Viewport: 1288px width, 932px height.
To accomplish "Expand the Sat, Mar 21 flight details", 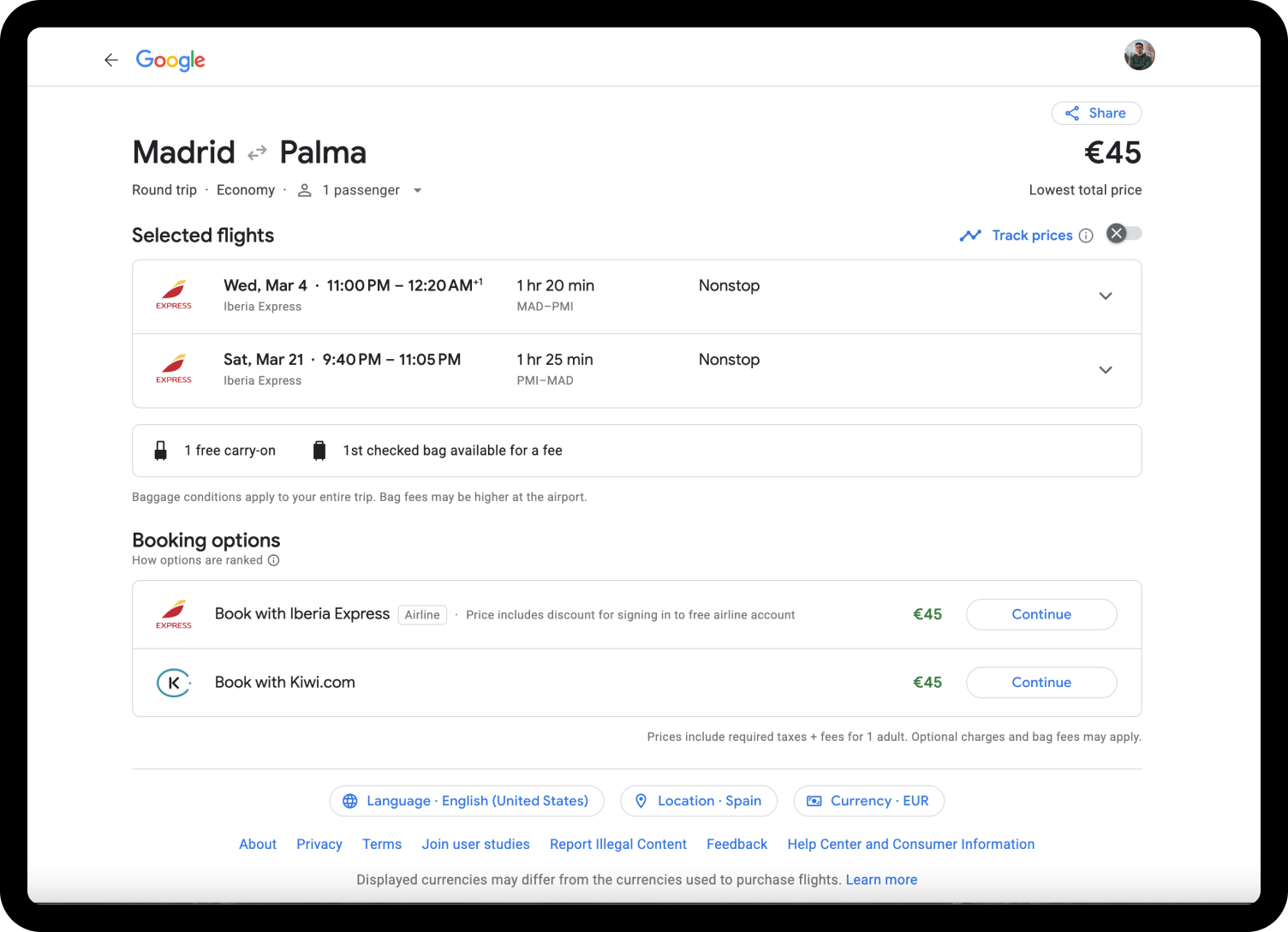I will tap(1105, 370).
